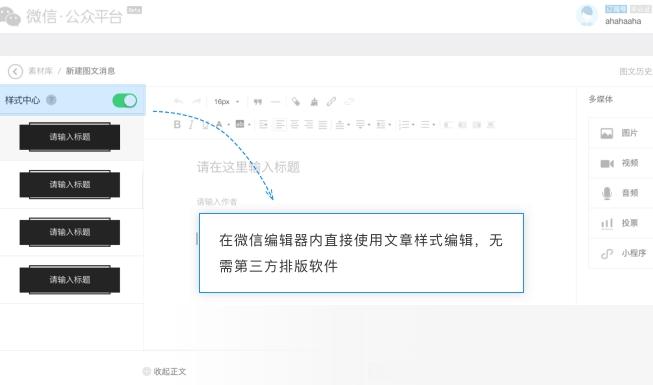Expand the numbered list style dropdown

tap(413, 125)
